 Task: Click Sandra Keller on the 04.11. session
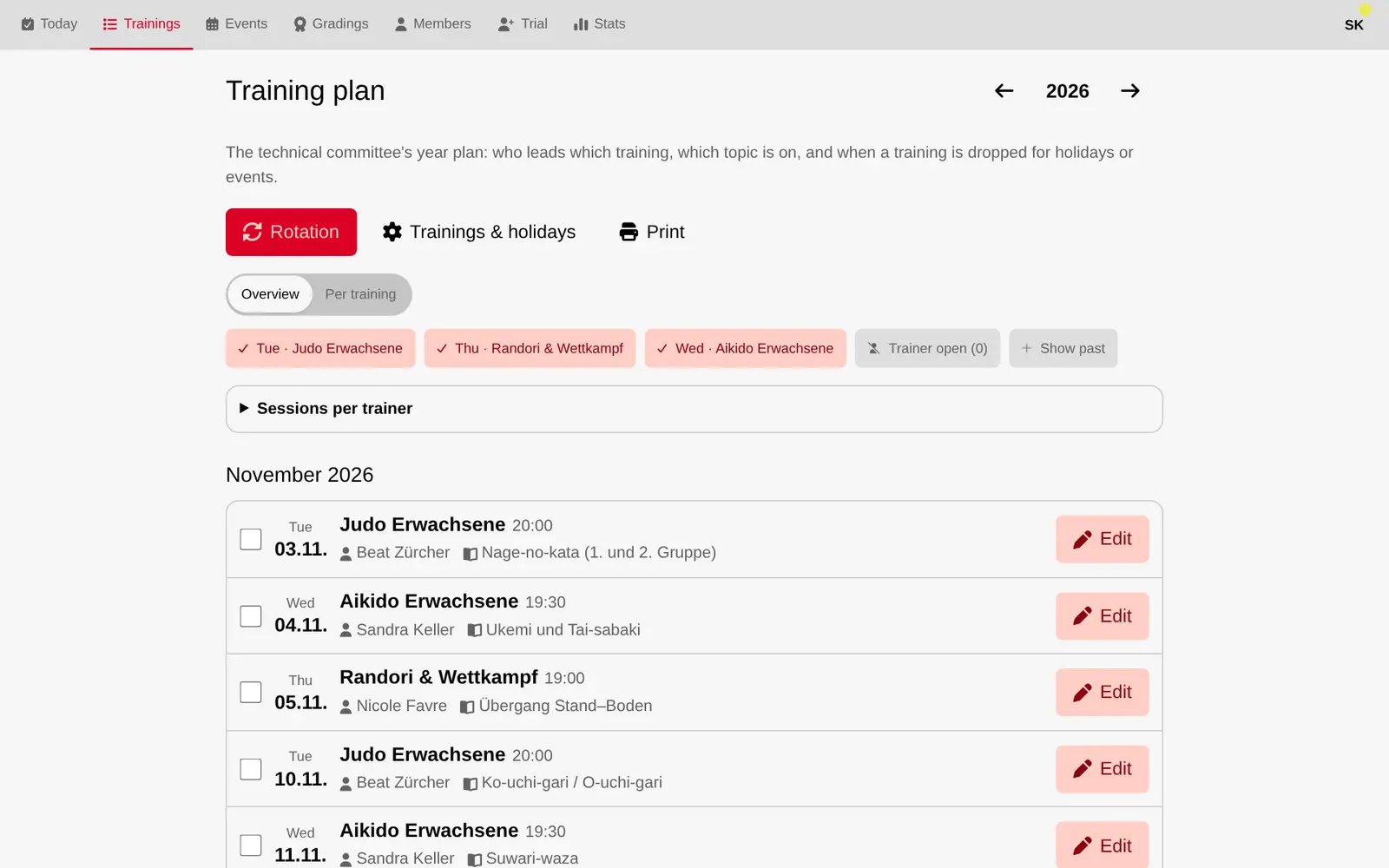[x=405, y=630]
